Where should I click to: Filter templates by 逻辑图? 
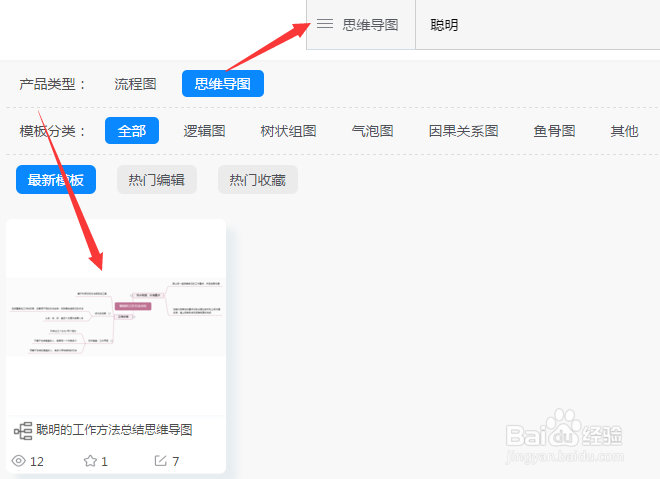(x=204, y=131)
